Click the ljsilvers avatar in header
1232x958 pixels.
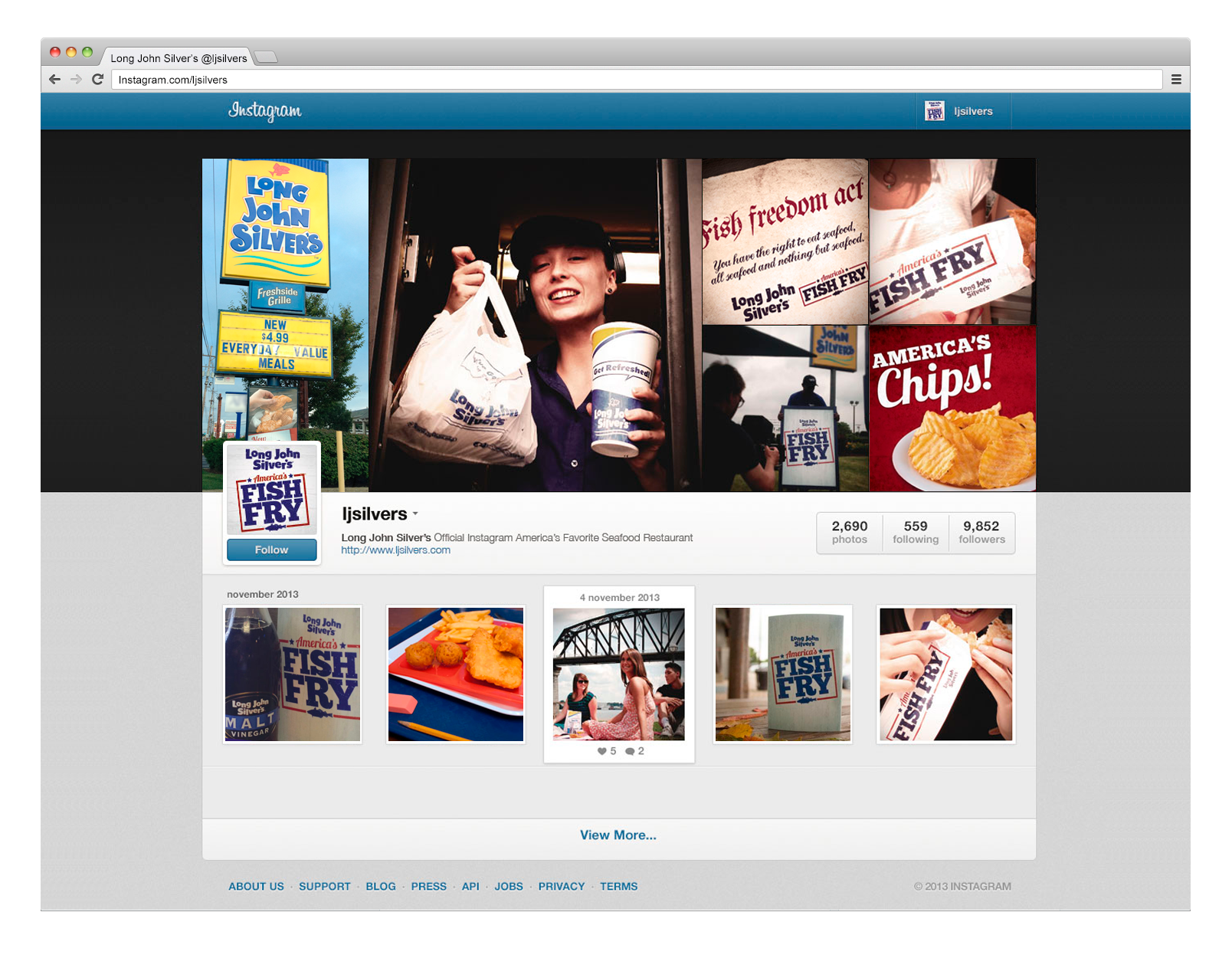pos(934,111)
